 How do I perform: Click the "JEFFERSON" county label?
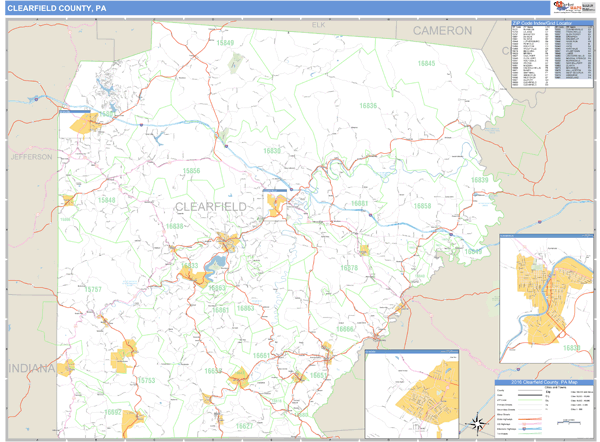point(31,157)
